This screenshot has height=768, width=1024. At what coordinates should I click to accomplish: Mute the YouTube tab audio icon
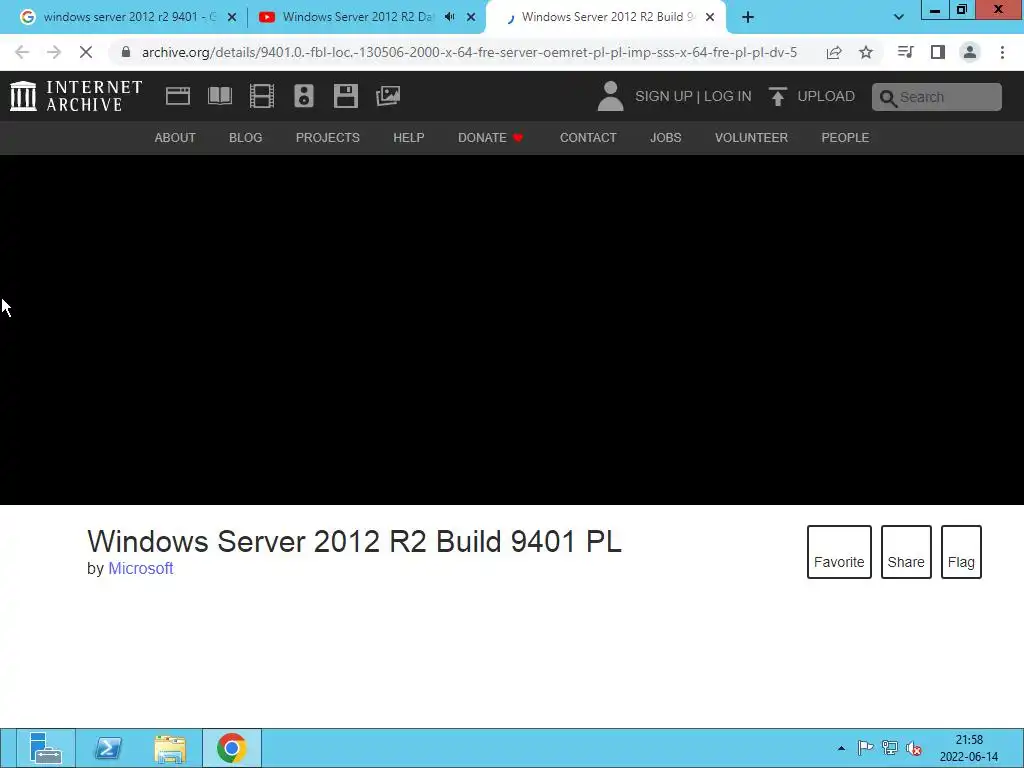pos(449,17)
